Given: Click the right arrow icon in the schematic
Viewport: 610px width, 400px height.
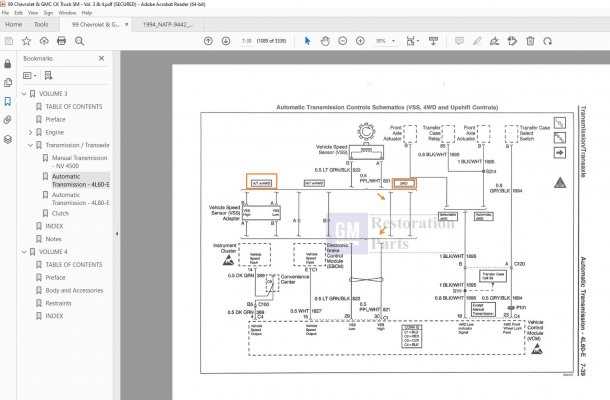Looking at the screenshot, I should coord(560,153).
